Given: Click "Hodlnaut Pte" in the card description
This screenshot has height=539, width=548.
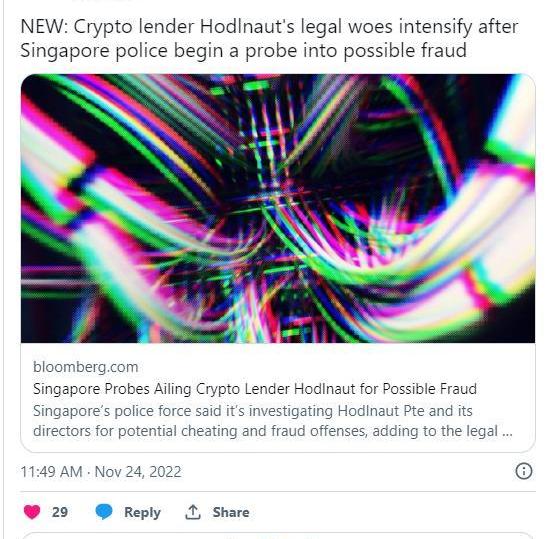Looking at the screenshot, I should [381, 411].
